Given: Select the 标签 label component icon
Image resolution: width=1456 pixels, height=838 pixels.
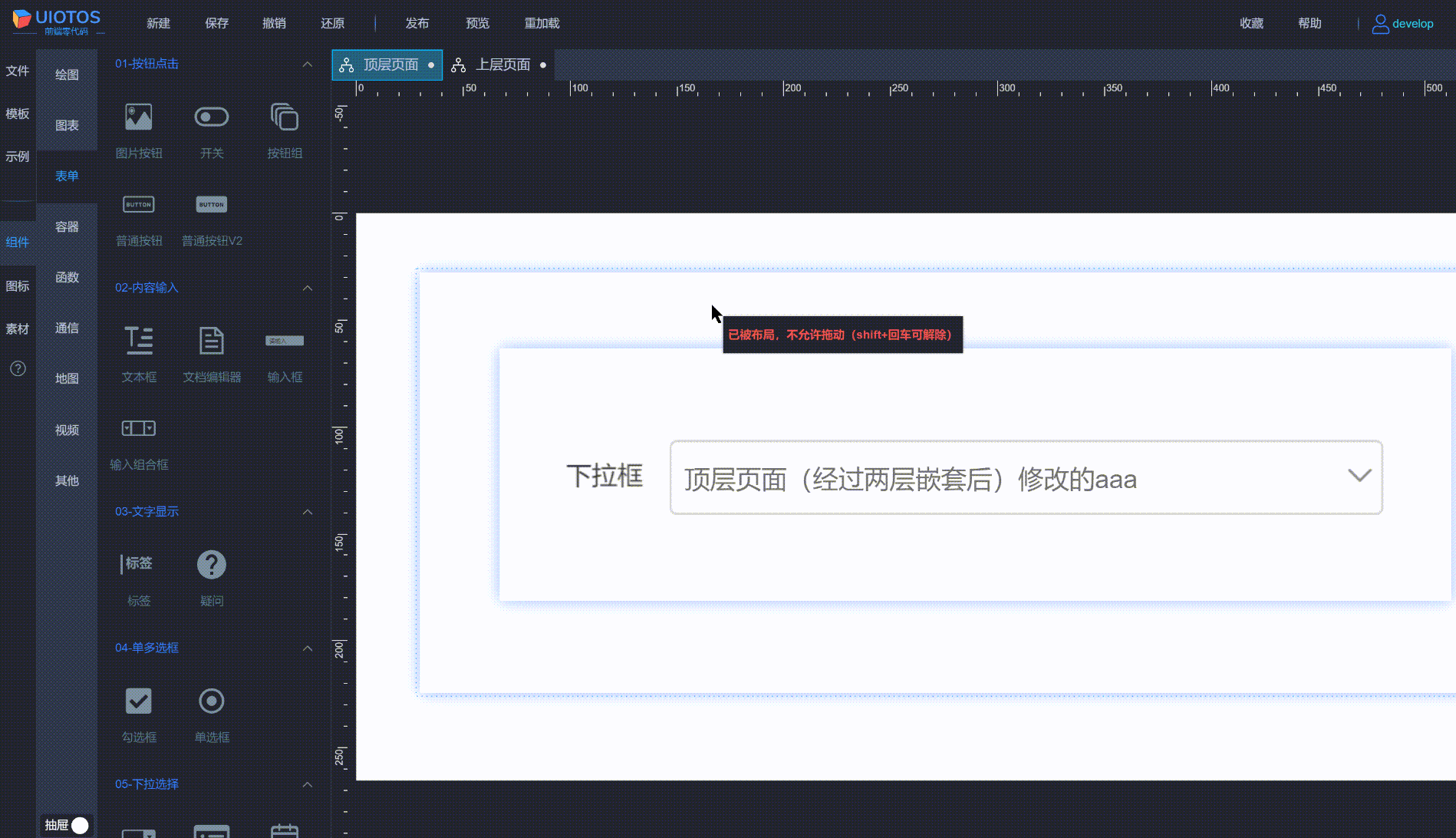Looking at the screenshot, I should (138, 563).
